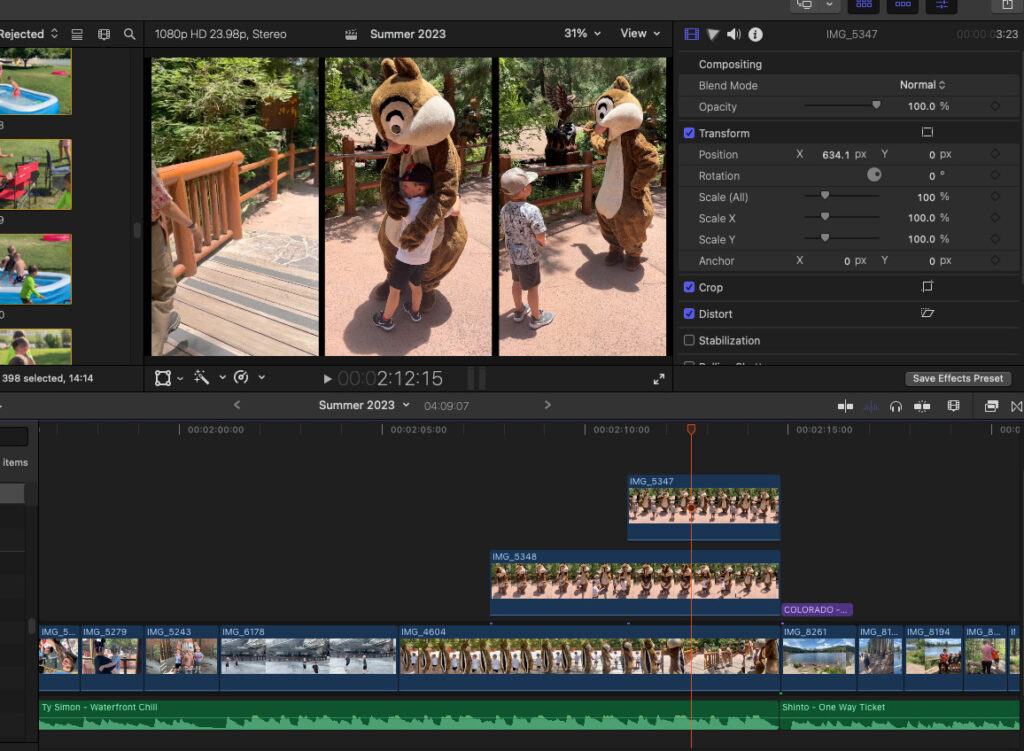Image resolution: width=1024 pixels, height=751 pixels.
Task: Click the Position X value 634.1
Action: [836, 155]
